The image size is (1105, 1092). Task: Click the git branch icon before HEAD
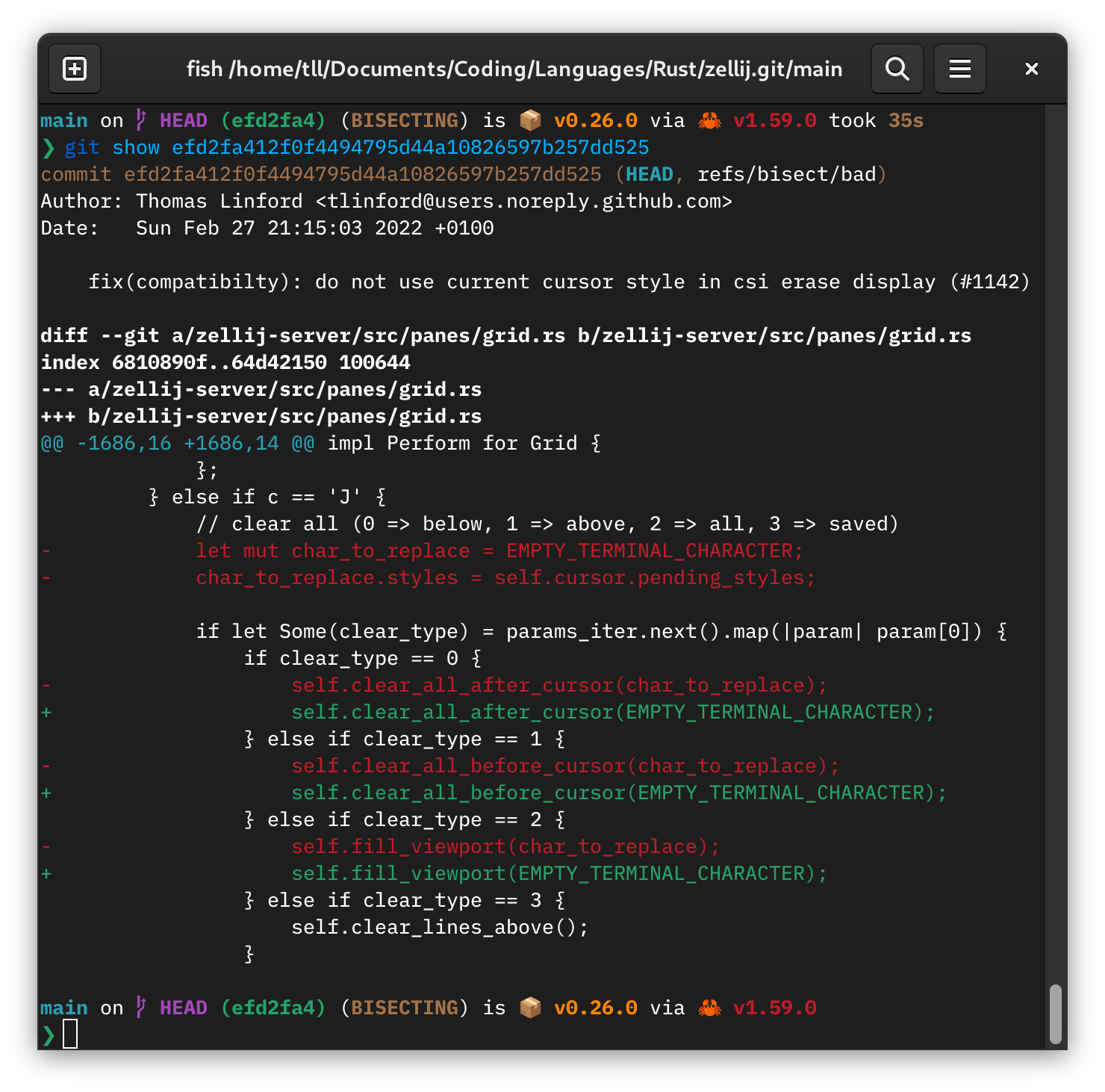pyautogui.click(x=140, y=120)
